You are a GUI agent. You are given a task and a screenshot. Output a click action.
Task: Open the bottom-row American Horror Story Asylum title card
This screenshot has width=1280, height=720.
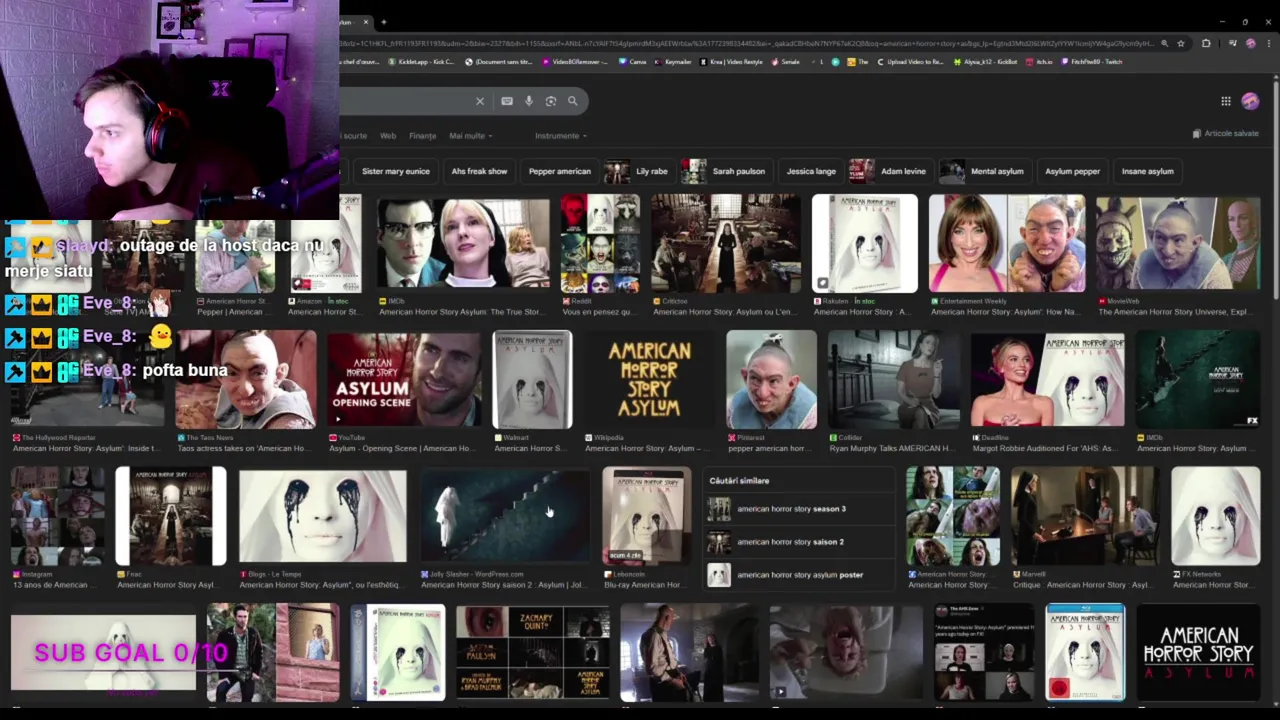click(x=1198, y=652)
